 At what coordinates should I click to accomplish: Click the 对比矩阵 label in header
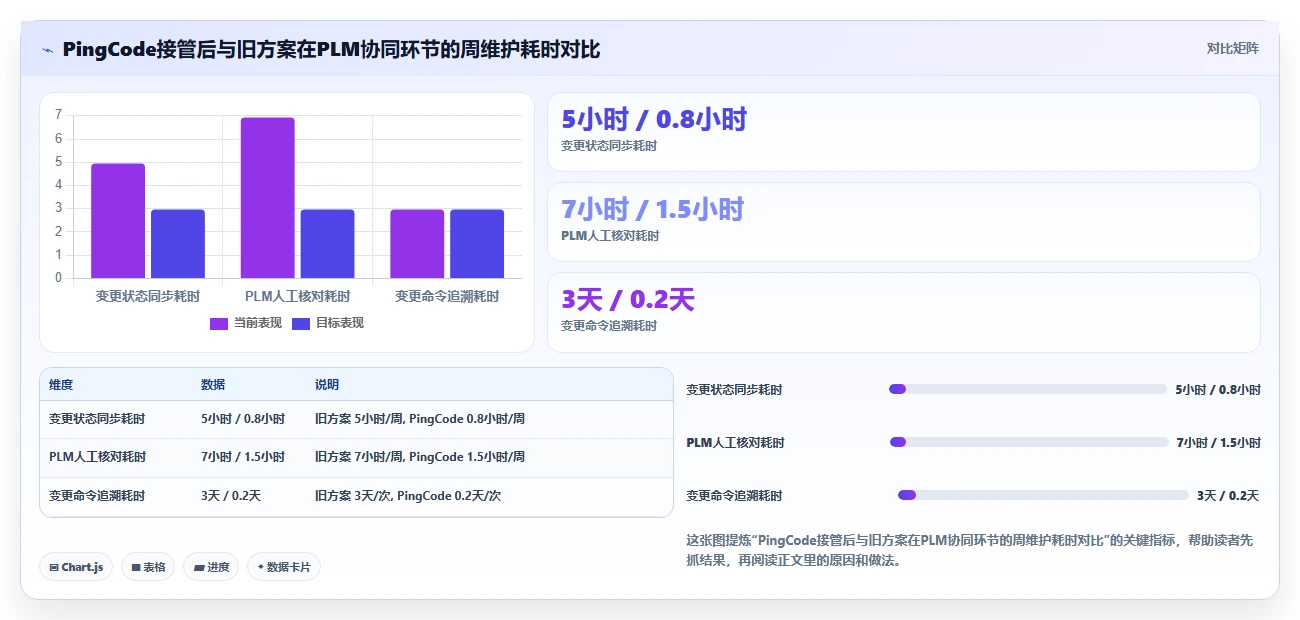(1232, 48)
